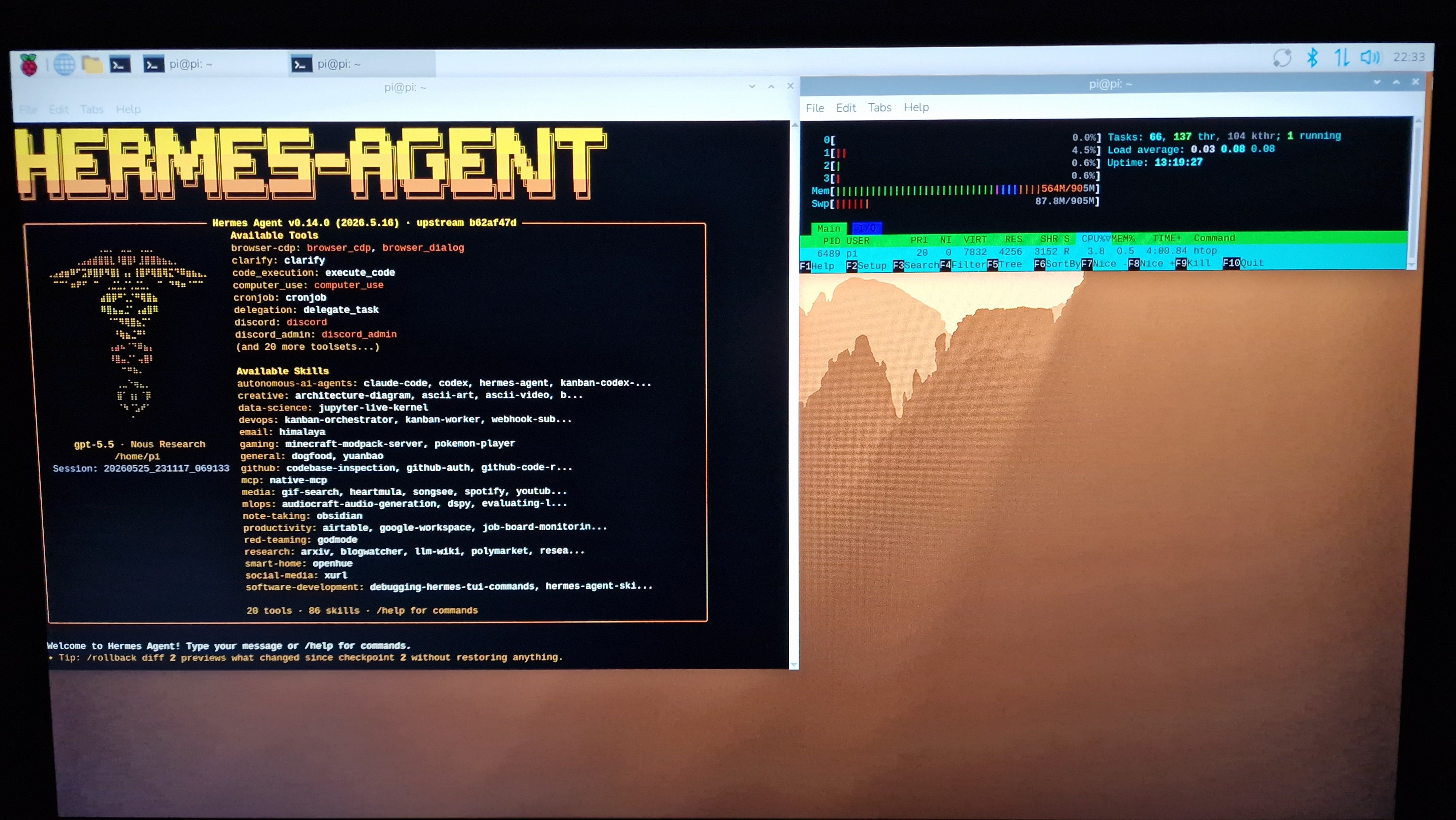
Task: Sort htop by the Command column header
Action: point(1214,238)
